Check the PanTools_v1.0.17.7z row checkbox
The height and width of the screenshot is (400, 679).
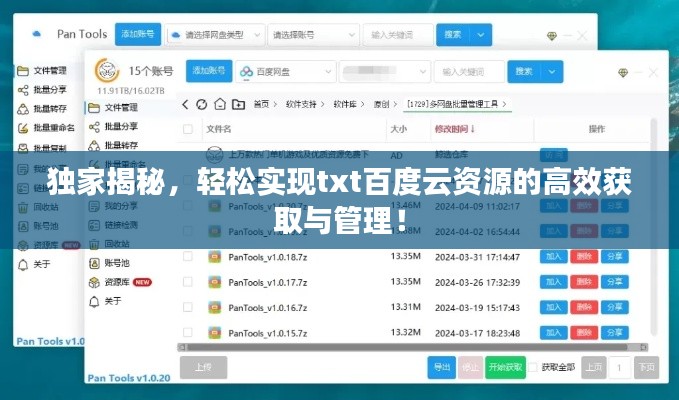(x=188, y=282)
